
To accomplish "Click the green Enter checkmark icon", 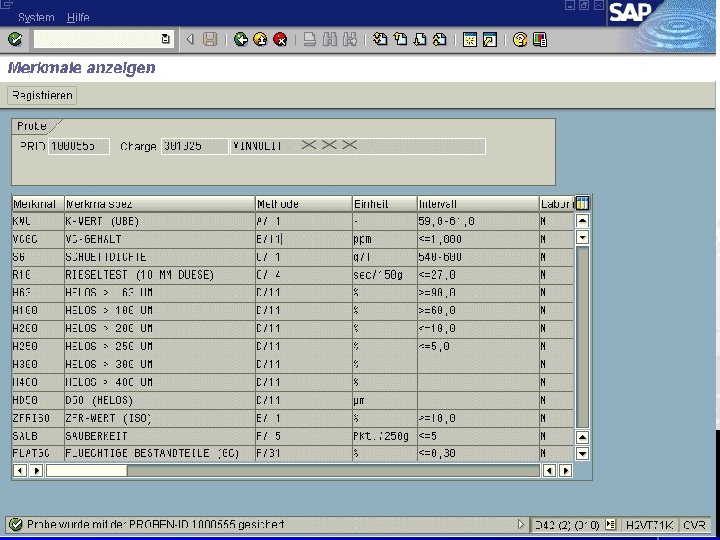I will (x=15, y=39).
